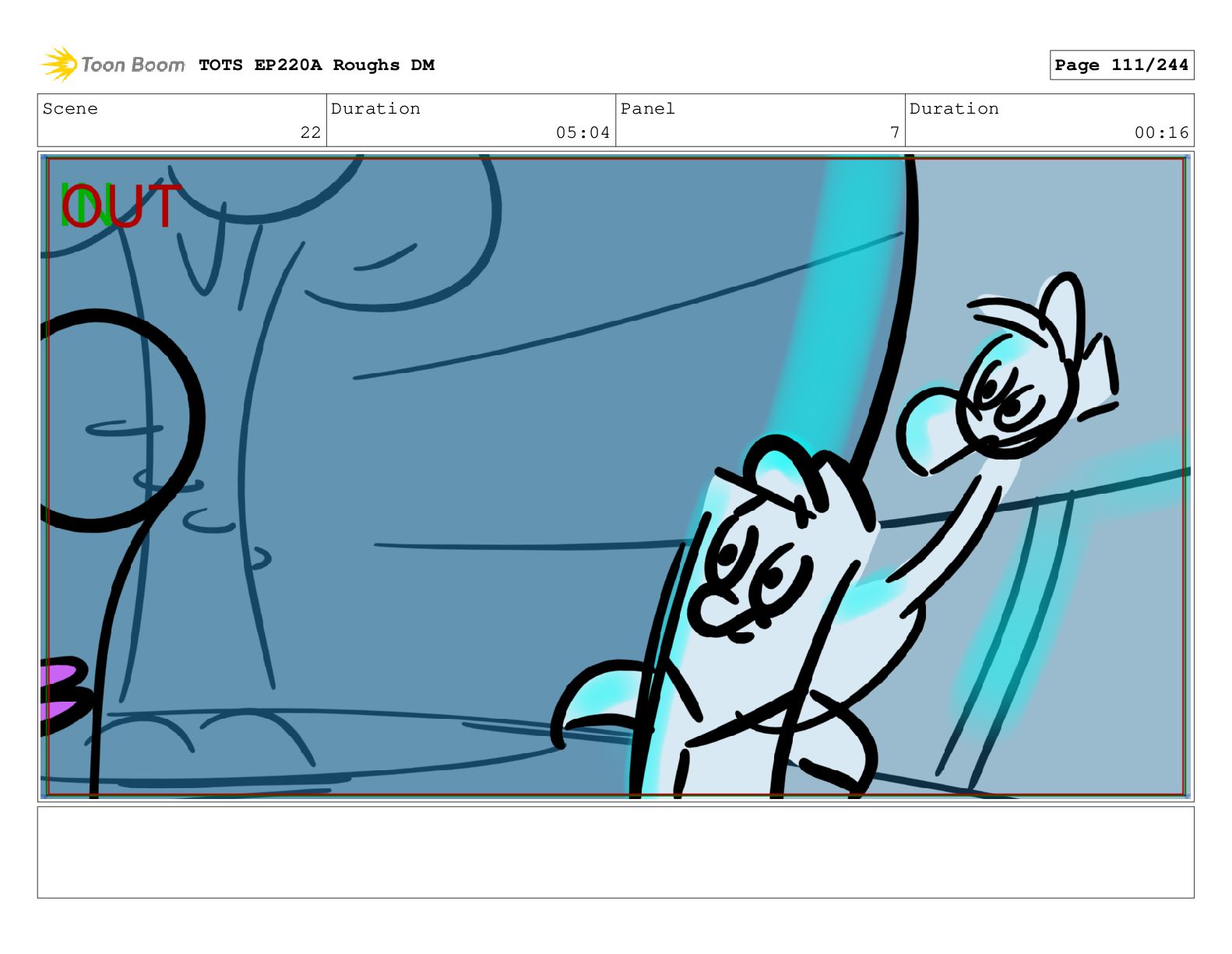Click the 'Duration' label next to Panel

tap(954, 109)
